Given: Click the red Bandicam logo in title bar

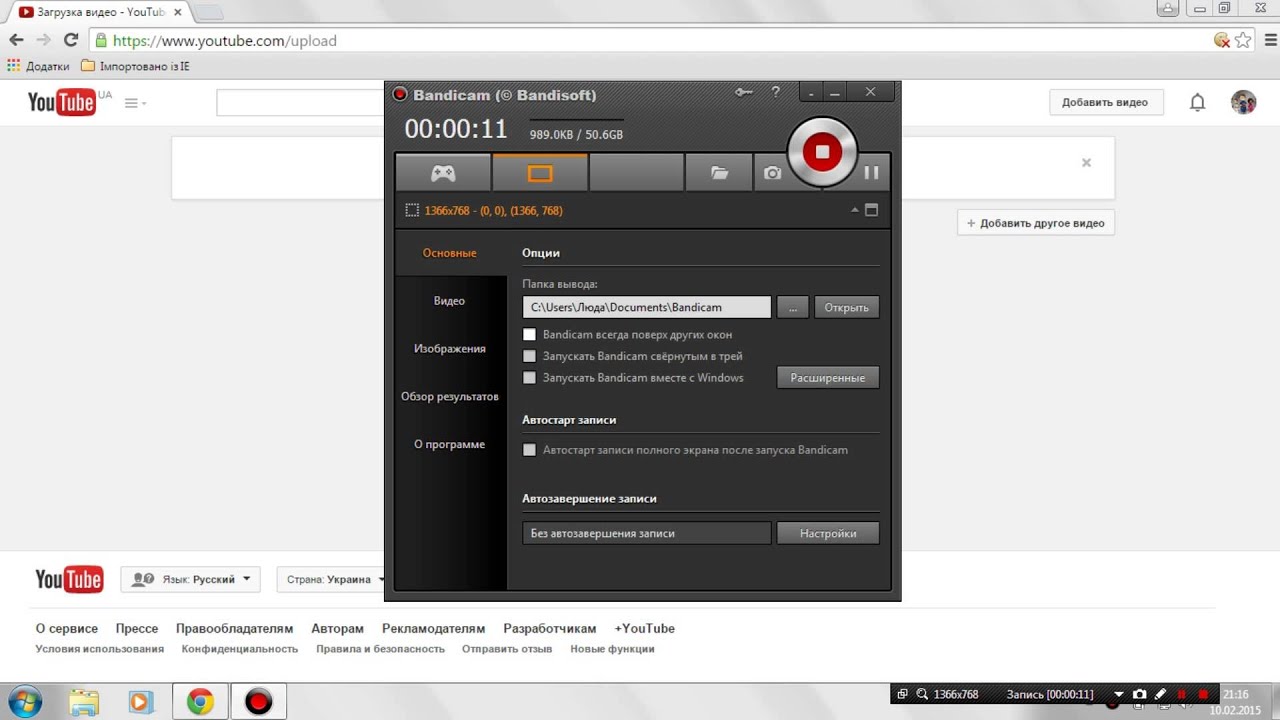Looking at the screenshot, I should click(400, 95).
